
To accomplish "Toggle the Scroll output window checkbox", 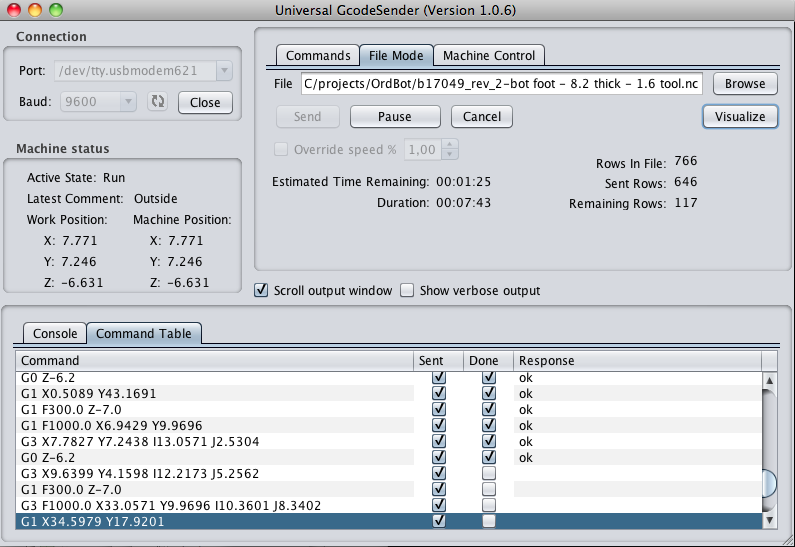I will pos(262,291).
